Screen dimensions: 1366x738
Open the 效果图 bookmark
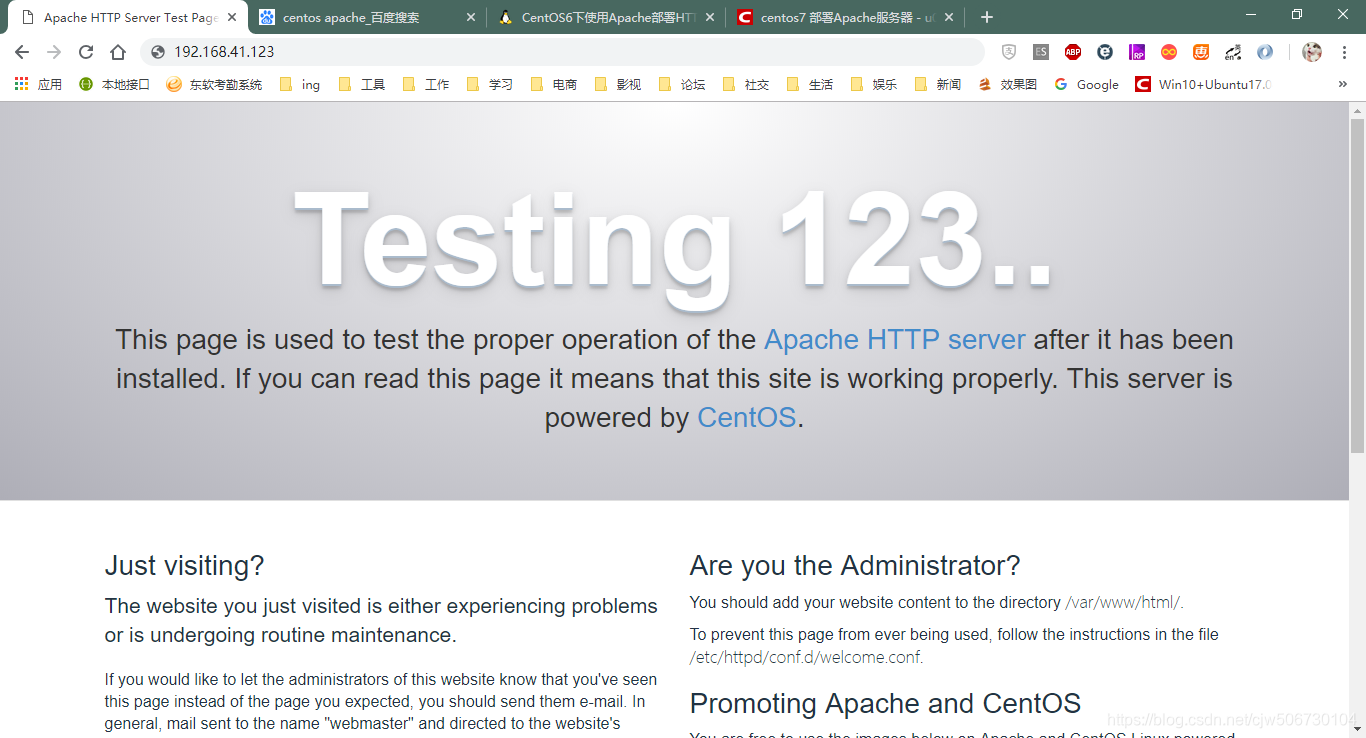click(1007, 85)
